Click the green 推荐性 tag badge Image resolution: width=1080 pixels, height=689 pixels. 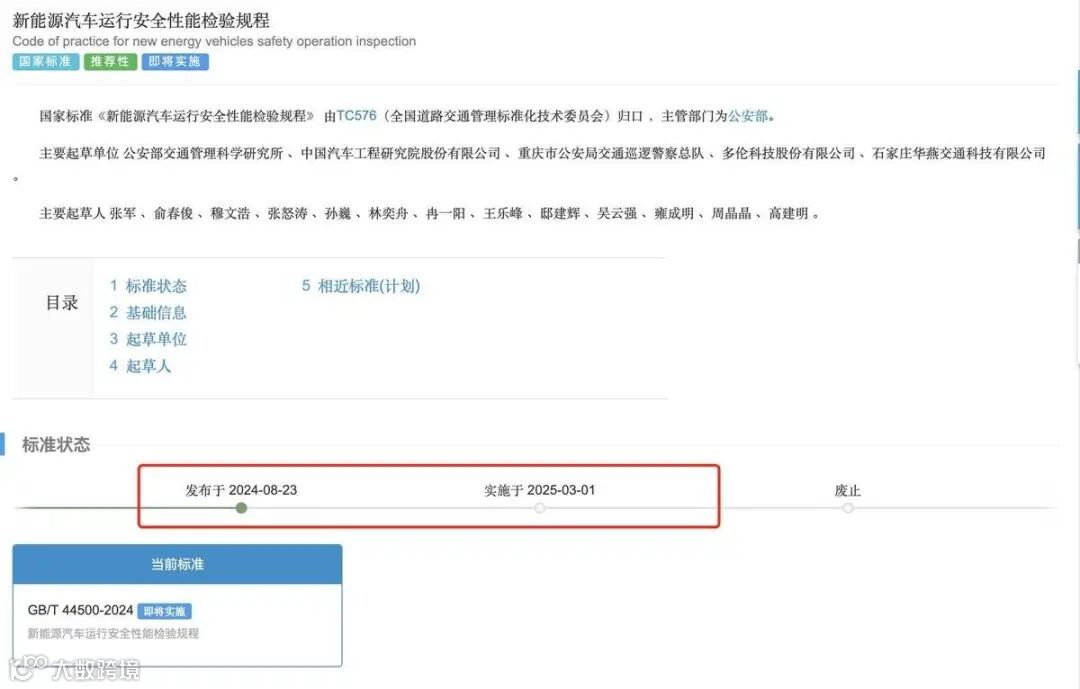110,61
